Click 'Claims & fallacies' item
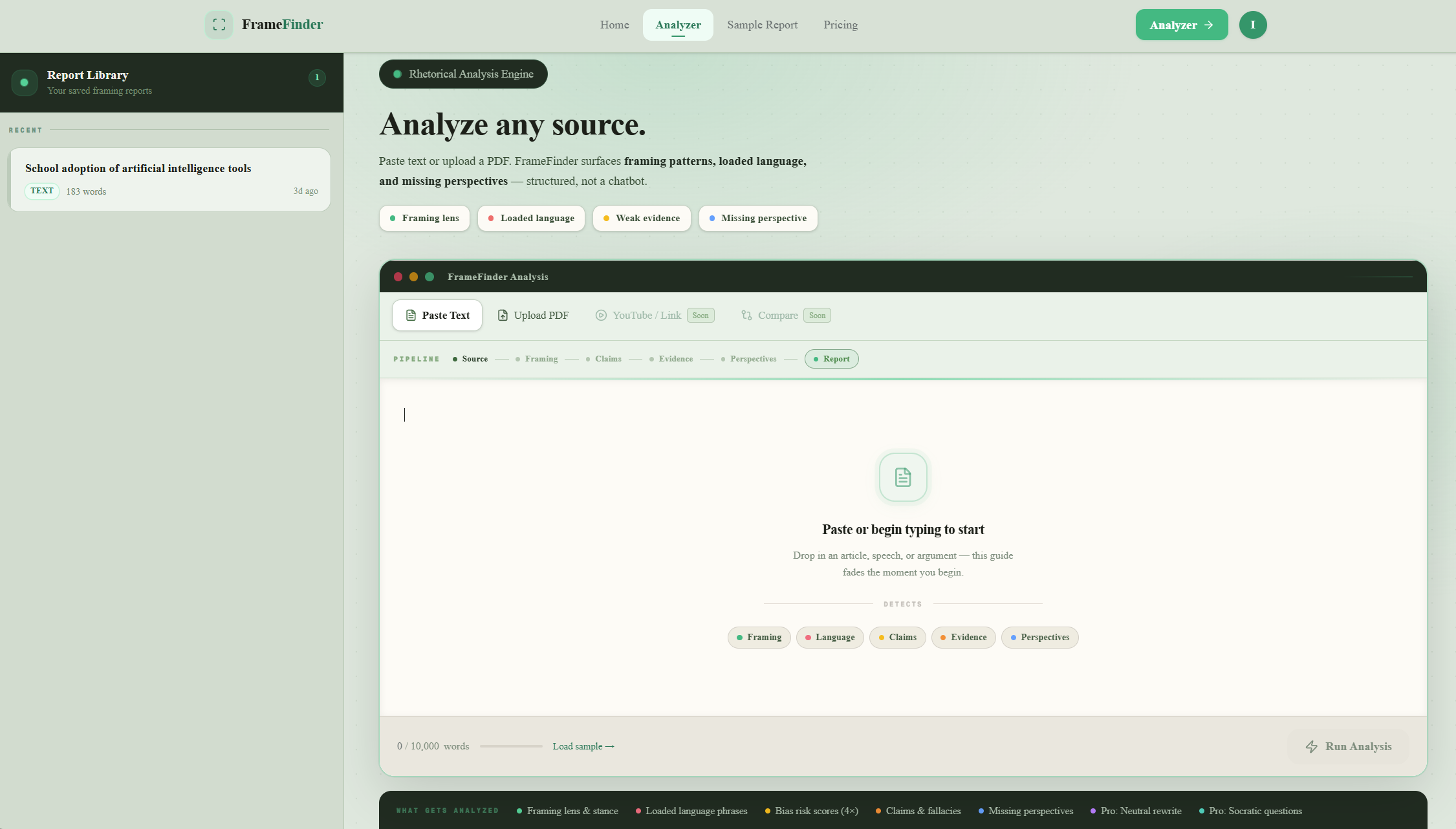 (918, 811)
